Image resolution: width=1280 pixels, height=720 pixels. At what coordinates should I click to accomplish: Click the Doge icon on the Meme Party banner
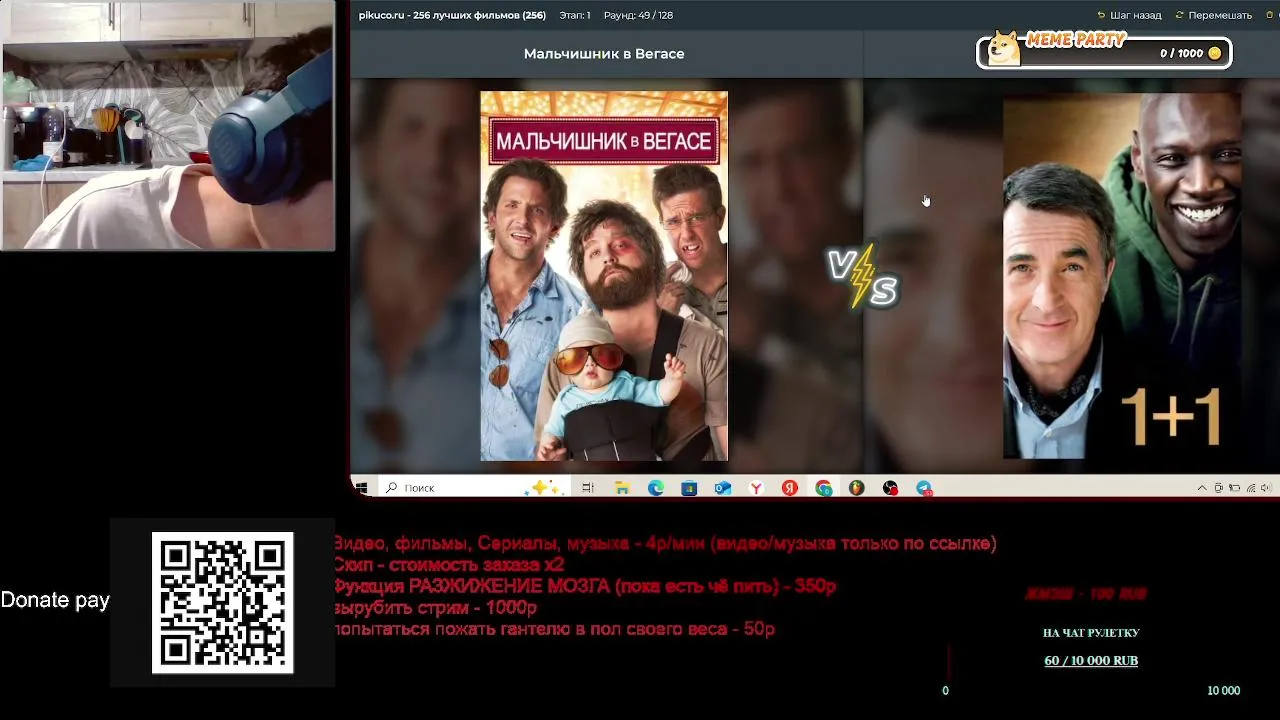[x=1003, y=48]
